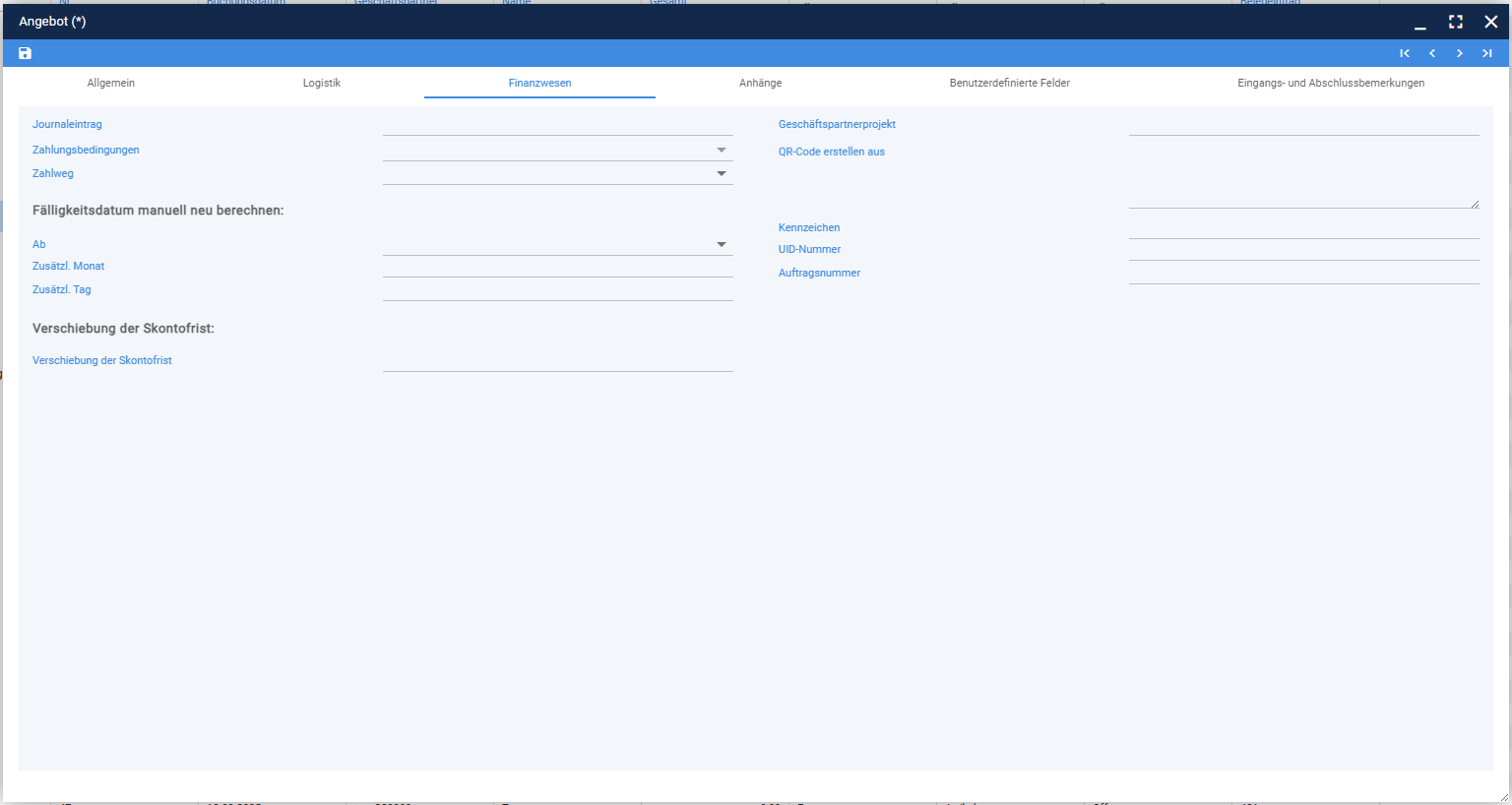Toggle fullscreen for the Angebot window

[x=1456, y=22]
